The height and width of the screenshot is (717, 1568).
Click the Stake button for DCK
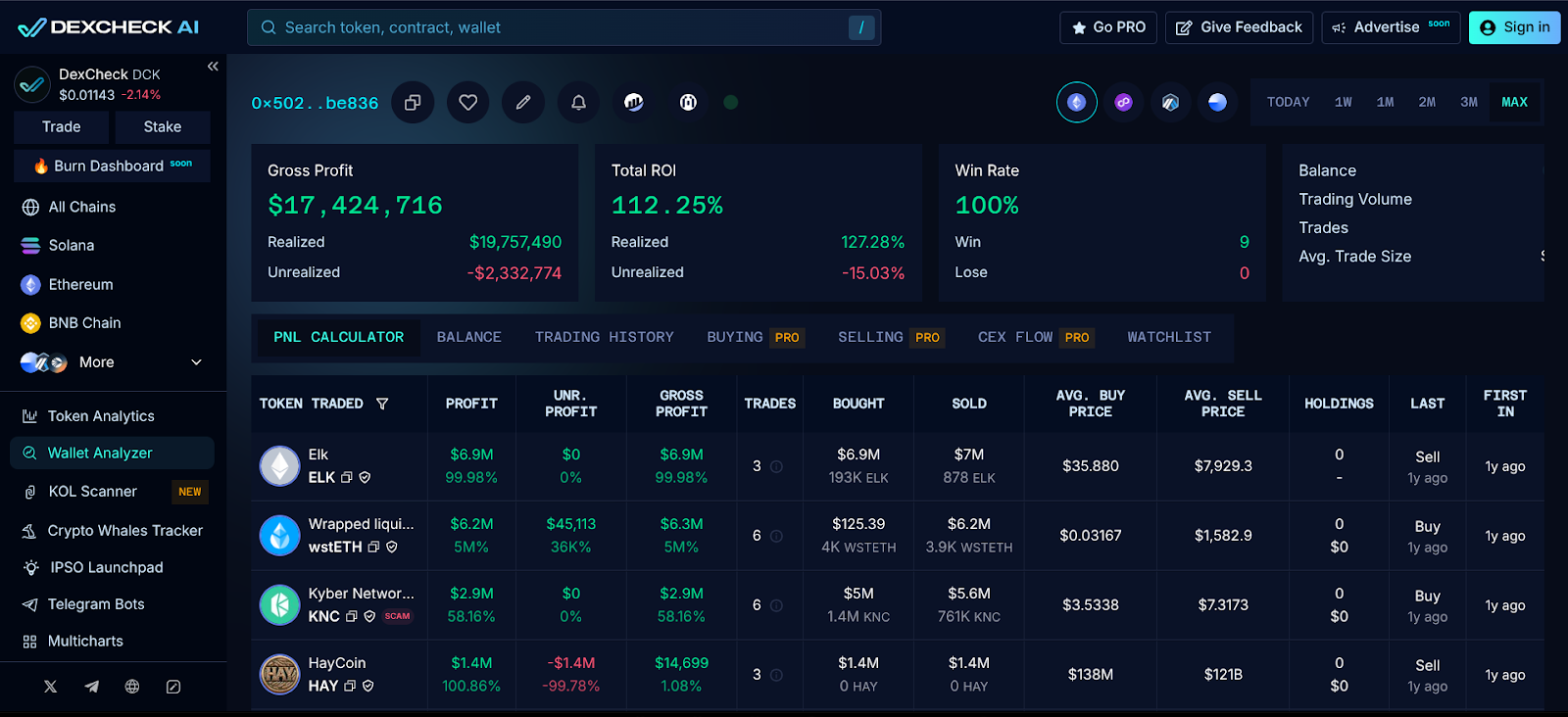click(x=163, y=127)
